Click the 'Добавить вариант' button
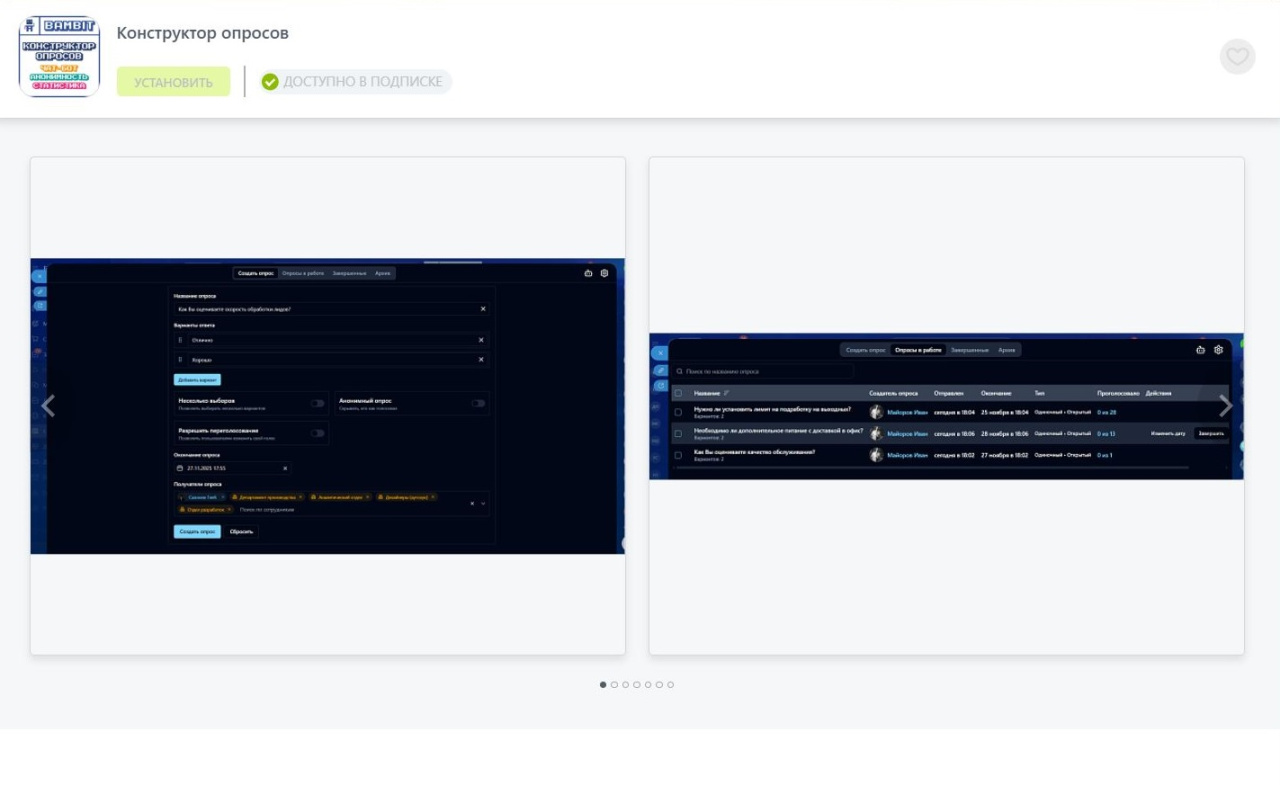Viewport: 1280px width, 785px height. coord(197,380)
